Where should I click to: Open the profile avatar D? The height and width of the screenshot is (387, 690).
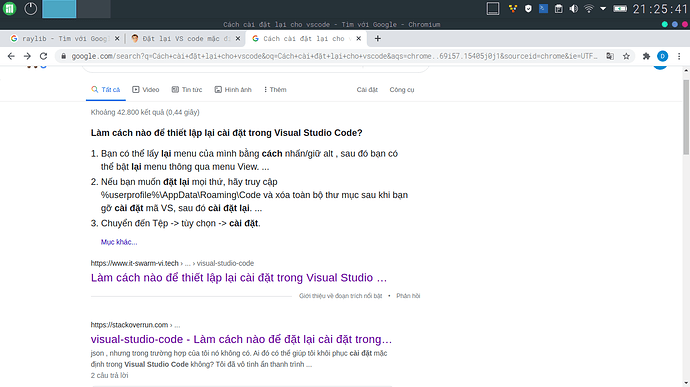[x=662, y=56]
